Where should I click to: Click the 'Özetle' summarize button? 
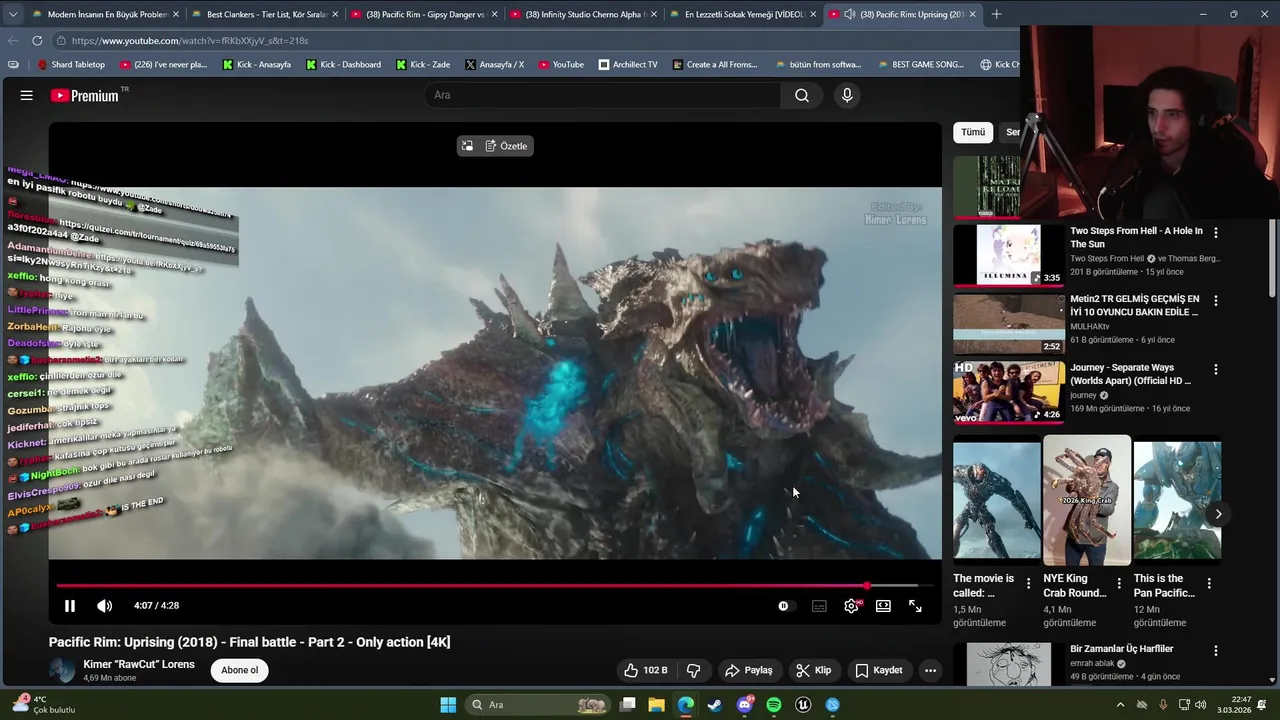[x=506, y=146]
